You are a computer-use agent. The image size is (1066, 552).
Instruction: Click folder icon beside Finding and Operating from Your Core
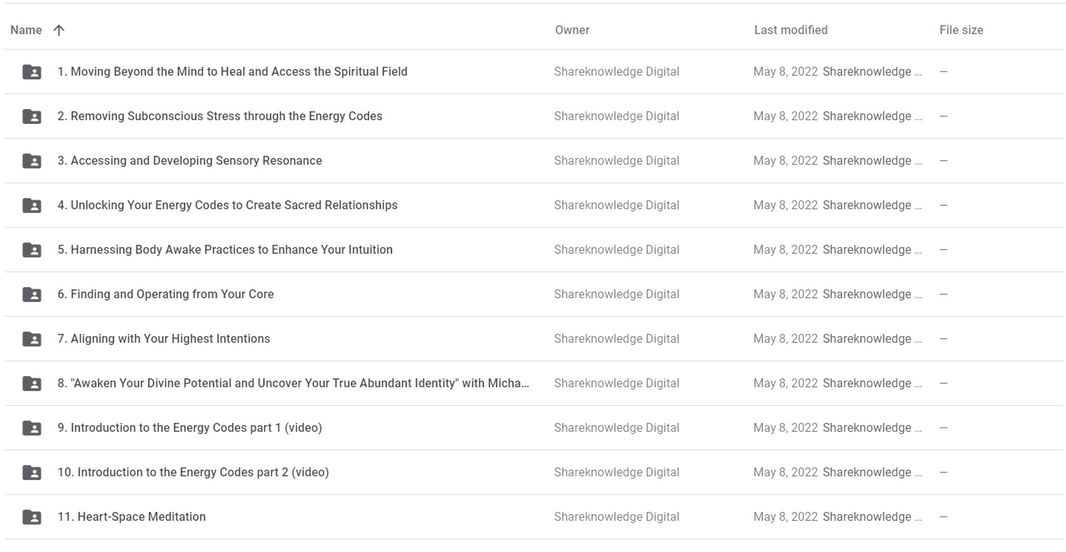[x=32, y=294]
